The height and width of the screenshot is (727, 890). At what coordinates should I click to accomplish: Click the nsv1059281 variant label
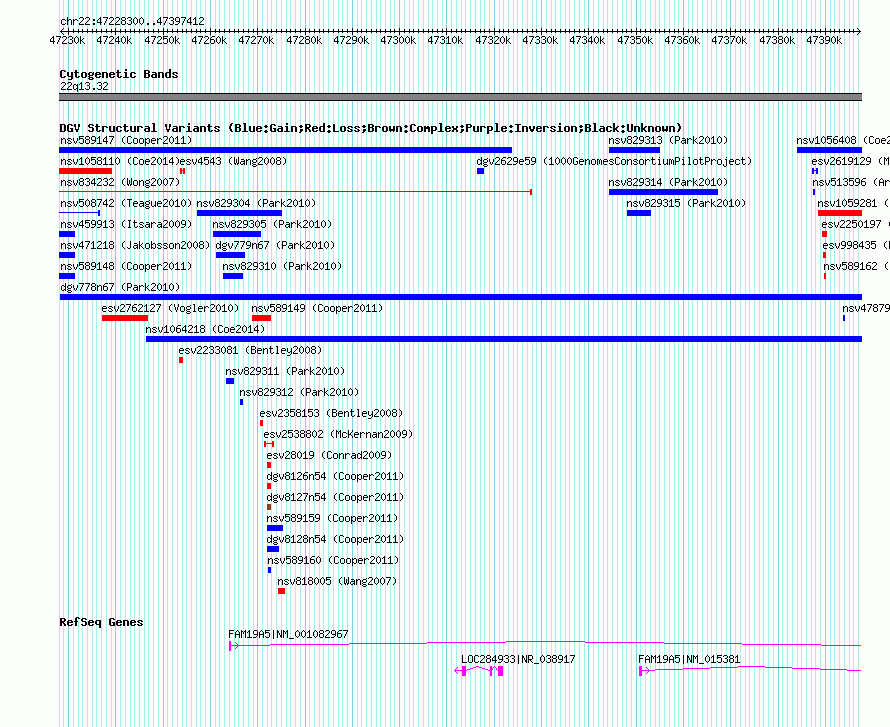pyautogui.click(x=854, y=203)
